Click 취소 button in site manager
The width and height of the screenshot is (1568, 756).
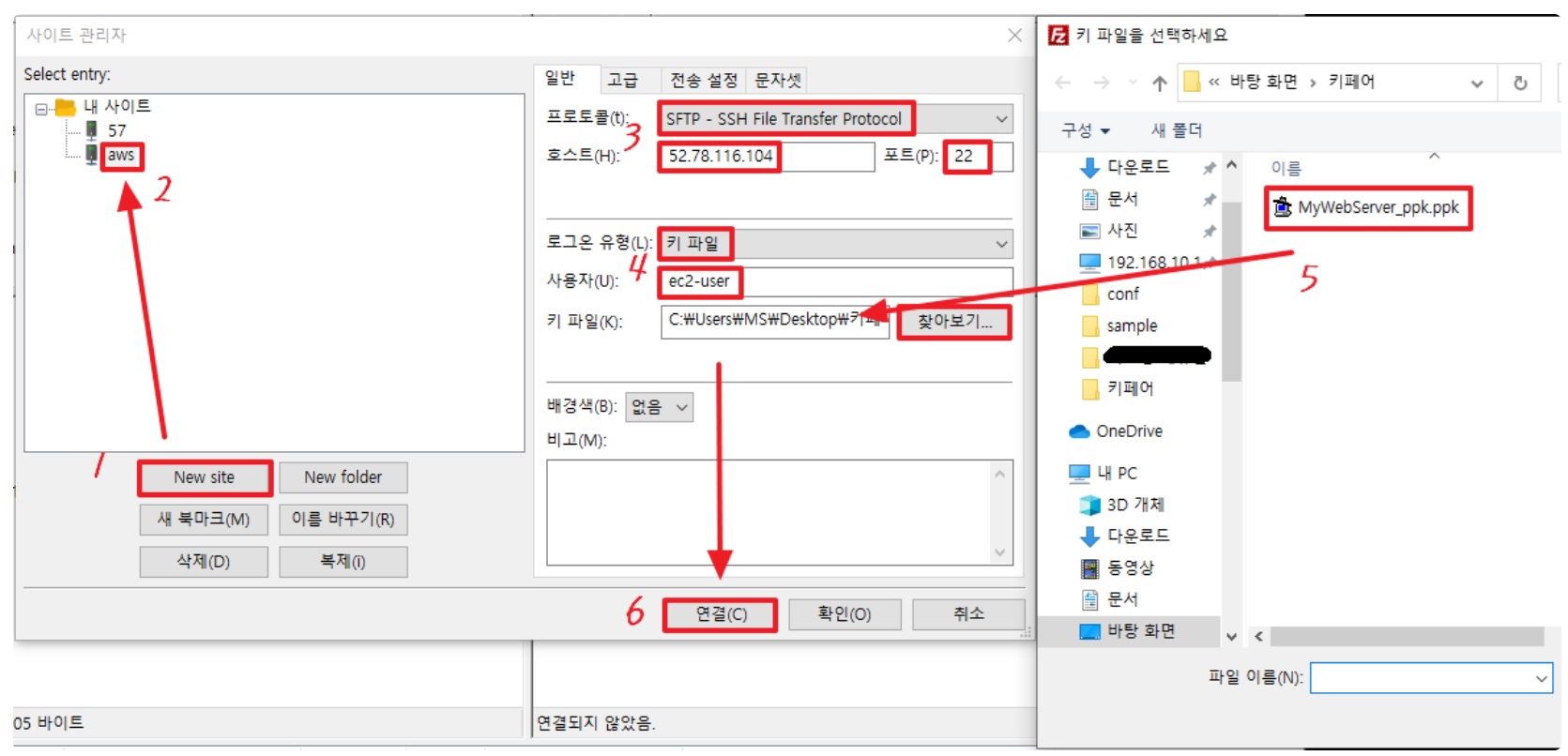(968, 614)
